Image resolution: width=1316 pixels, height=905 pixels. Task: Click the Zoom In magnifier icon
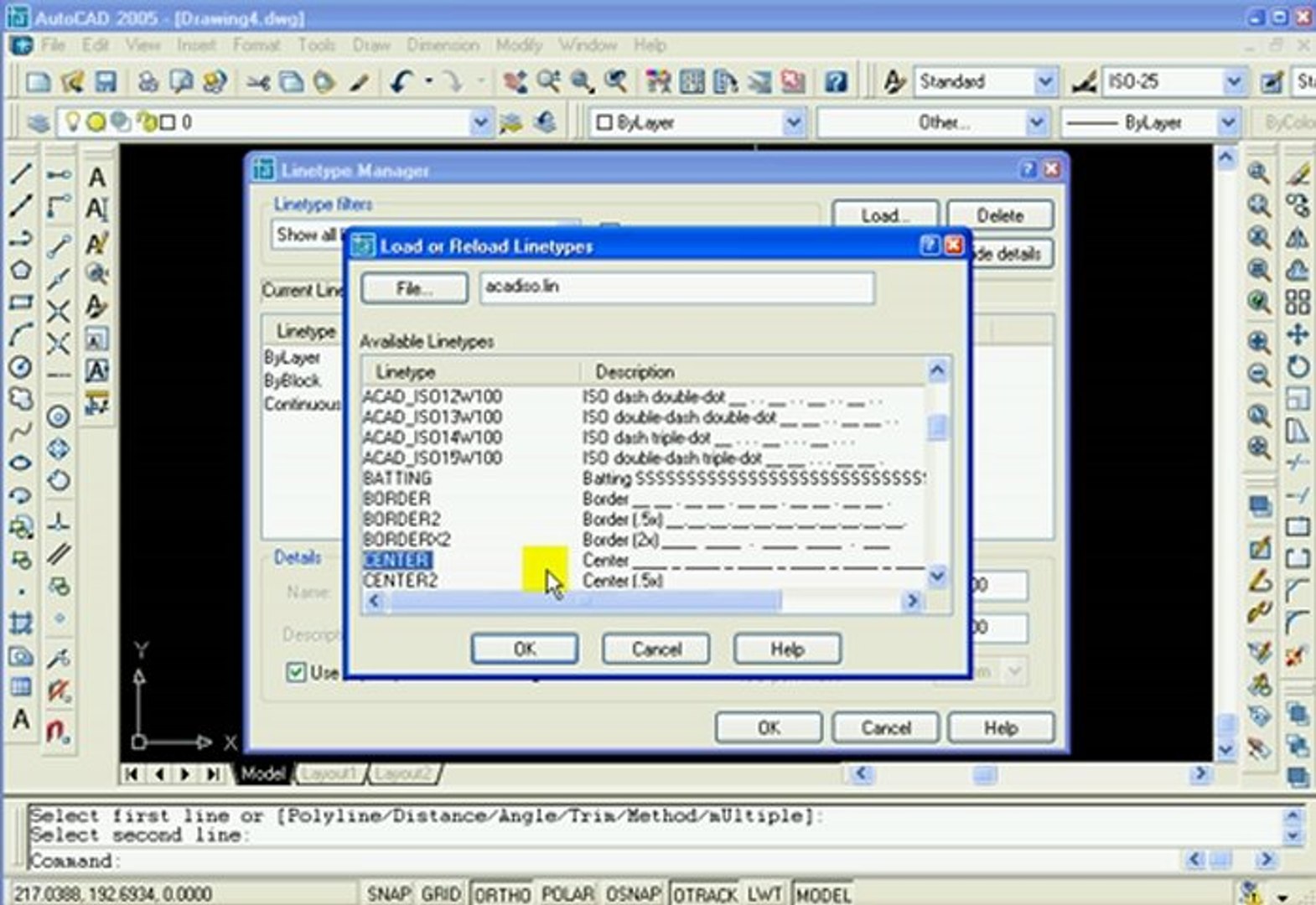[x=1259, y=342]
